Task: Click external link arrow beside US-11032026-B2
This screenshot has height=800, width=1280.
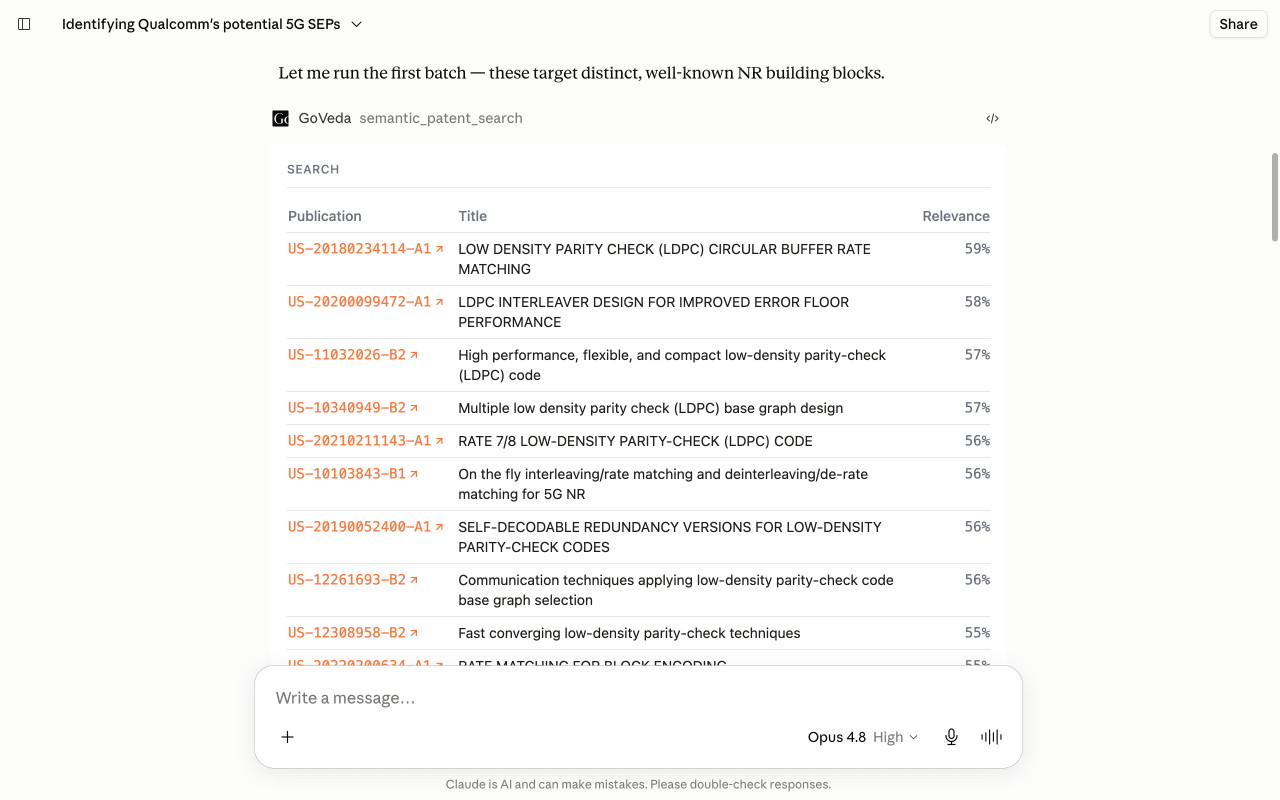Action: pos(414,355)
